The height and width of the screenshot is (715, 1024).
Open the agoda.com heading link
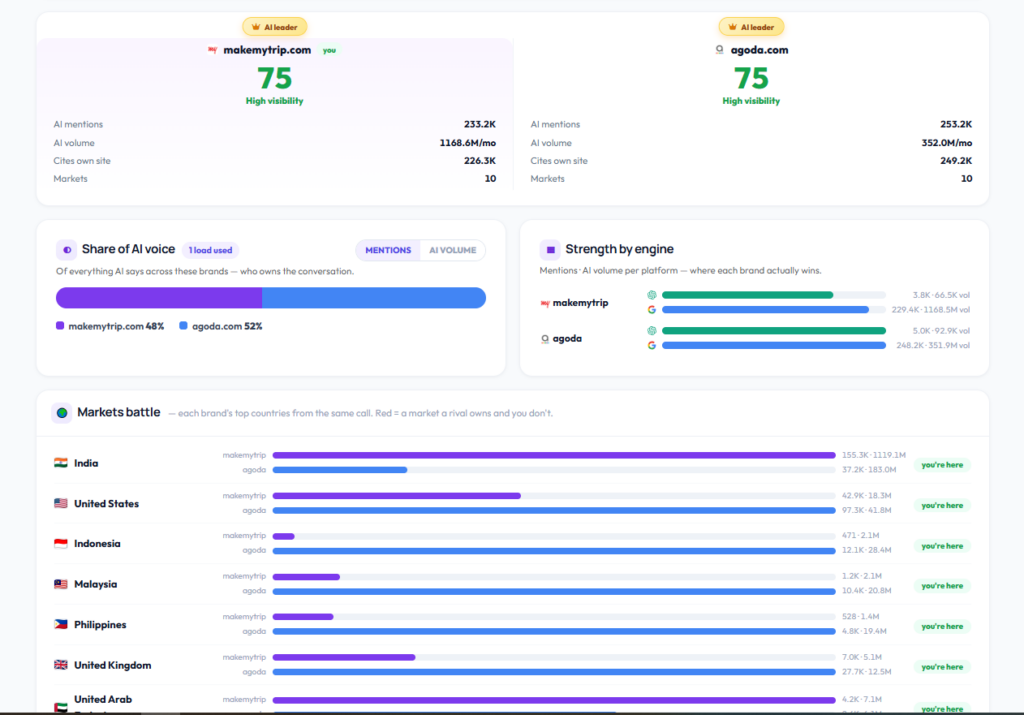759,50
